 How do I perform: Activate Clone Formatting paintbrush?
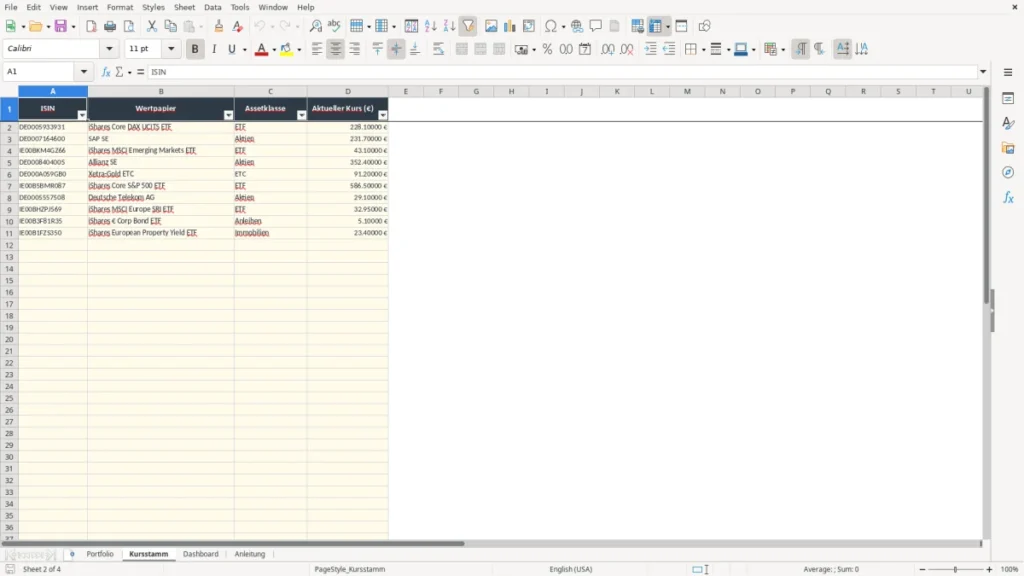point(219,26)
